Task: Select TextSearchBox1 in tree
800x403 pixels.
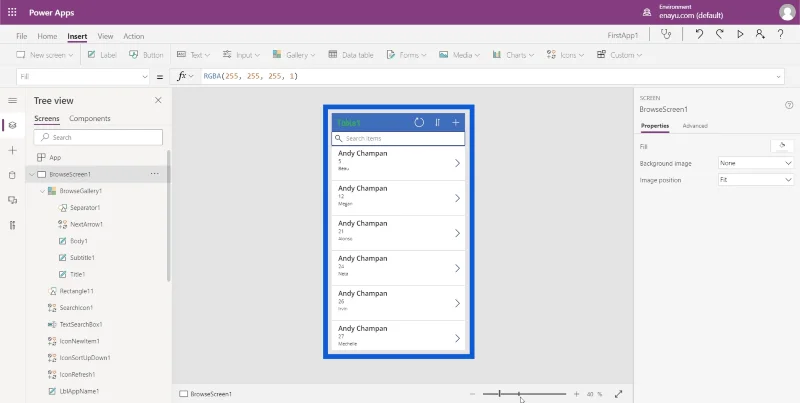Action: click(x=81, y=324)
